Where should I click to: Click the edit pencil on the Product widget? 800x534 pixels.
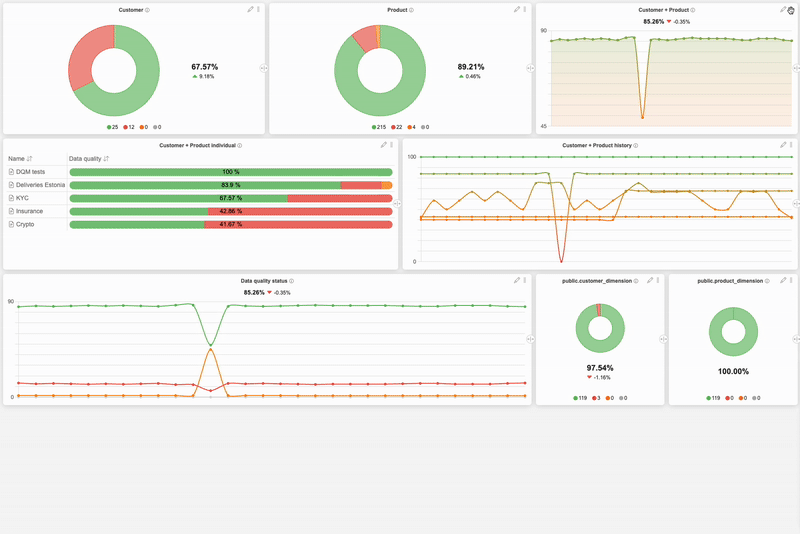coord(516,9)
